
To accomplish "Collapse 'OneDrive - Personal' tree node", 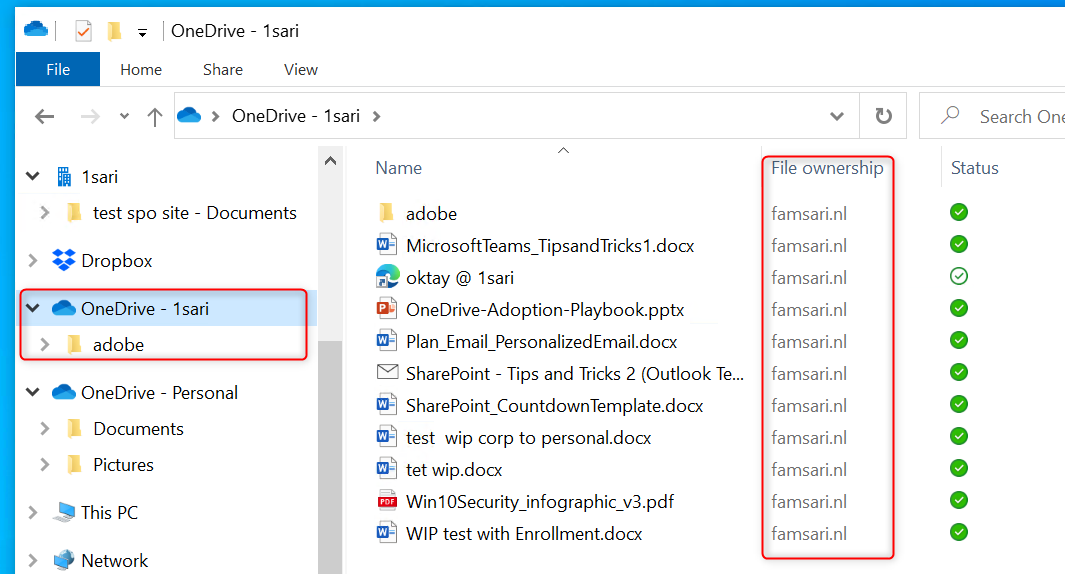I will tap(32, 392).
